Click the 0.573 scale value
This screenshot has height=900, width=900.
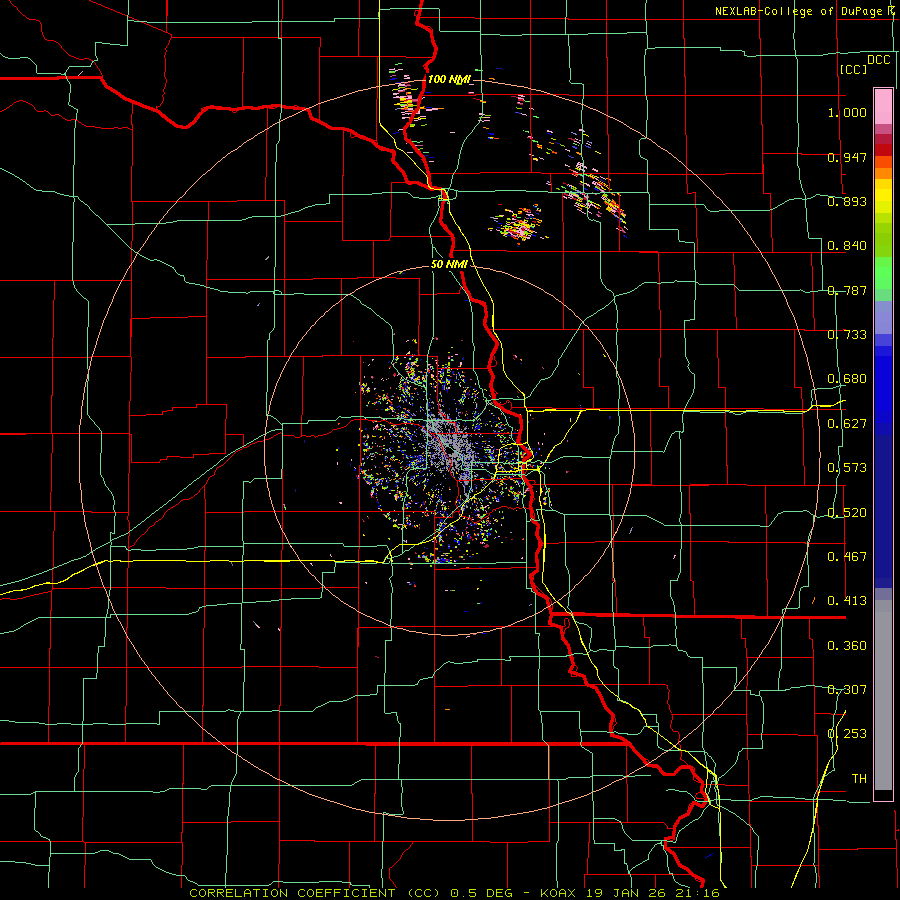(x=847, y=468)
